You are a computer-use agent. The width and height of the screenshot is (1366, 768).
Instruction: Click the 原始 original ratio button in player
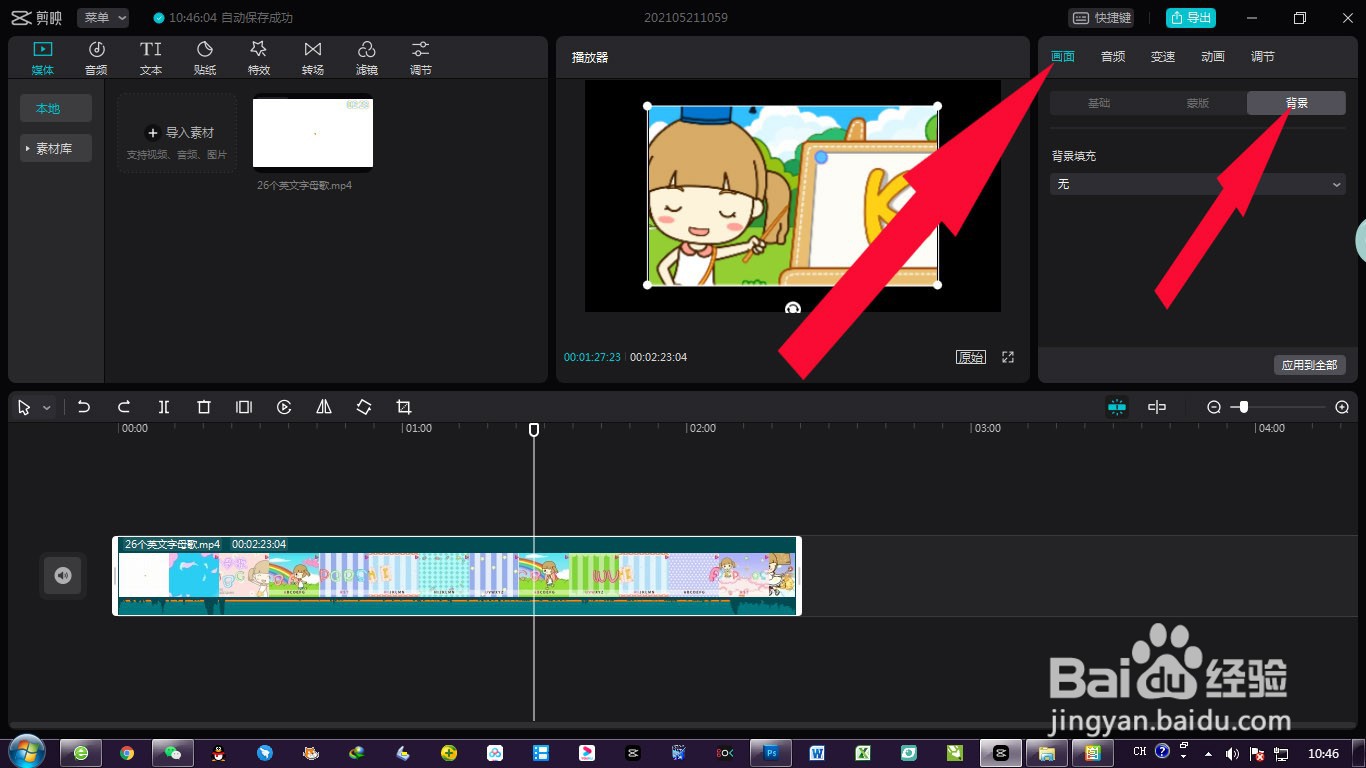970,357
